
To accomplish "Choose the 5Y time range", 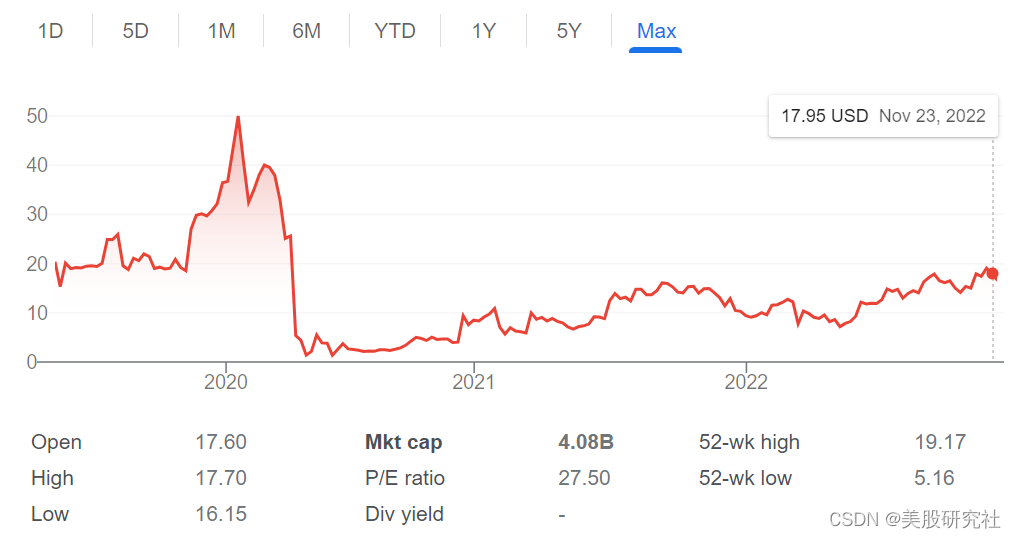I will click(x=569, y=31).
